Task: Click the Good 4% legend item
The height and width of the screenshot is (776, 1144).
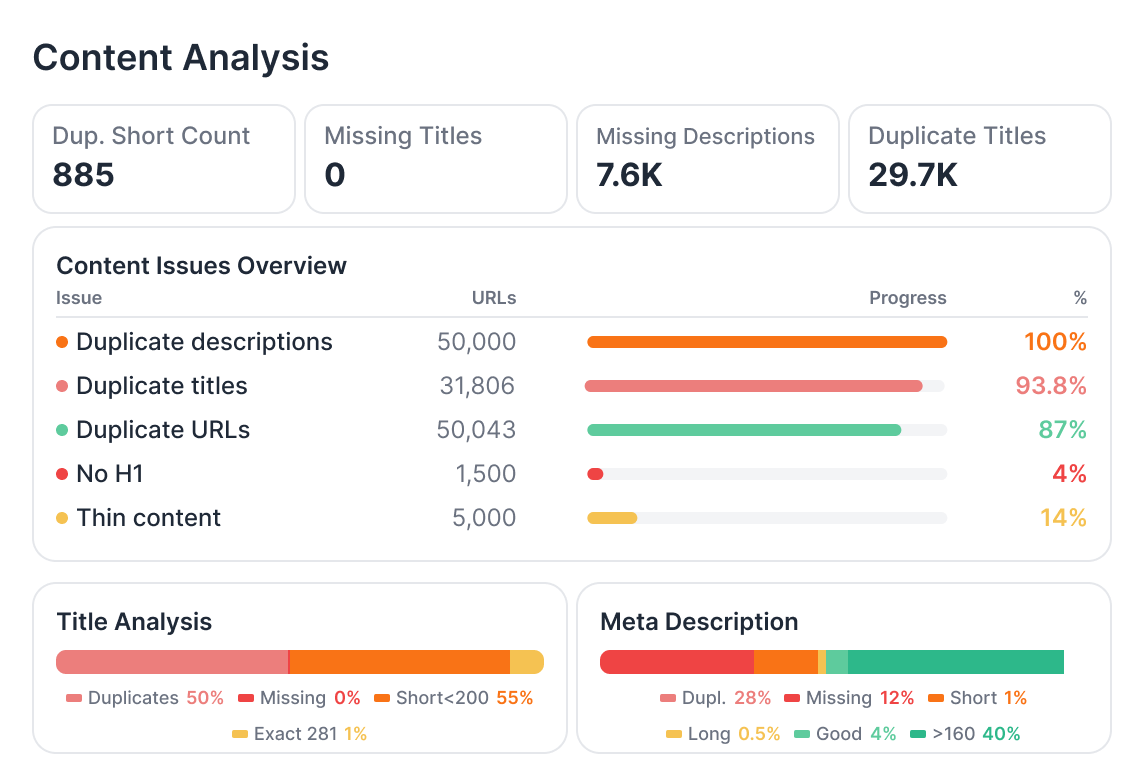Action: [x=845, y=734]
